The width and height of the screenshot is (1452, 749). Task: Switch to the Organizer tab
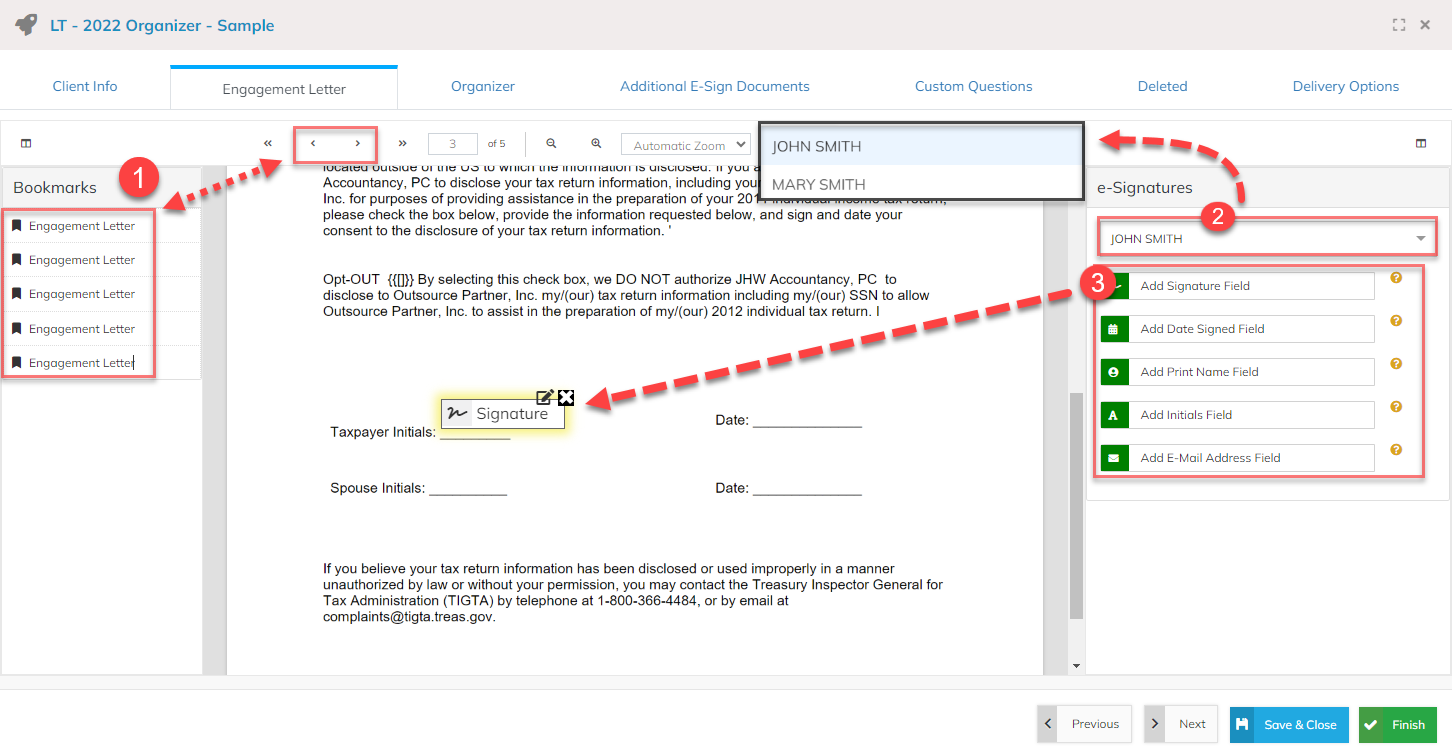(482, 87)
